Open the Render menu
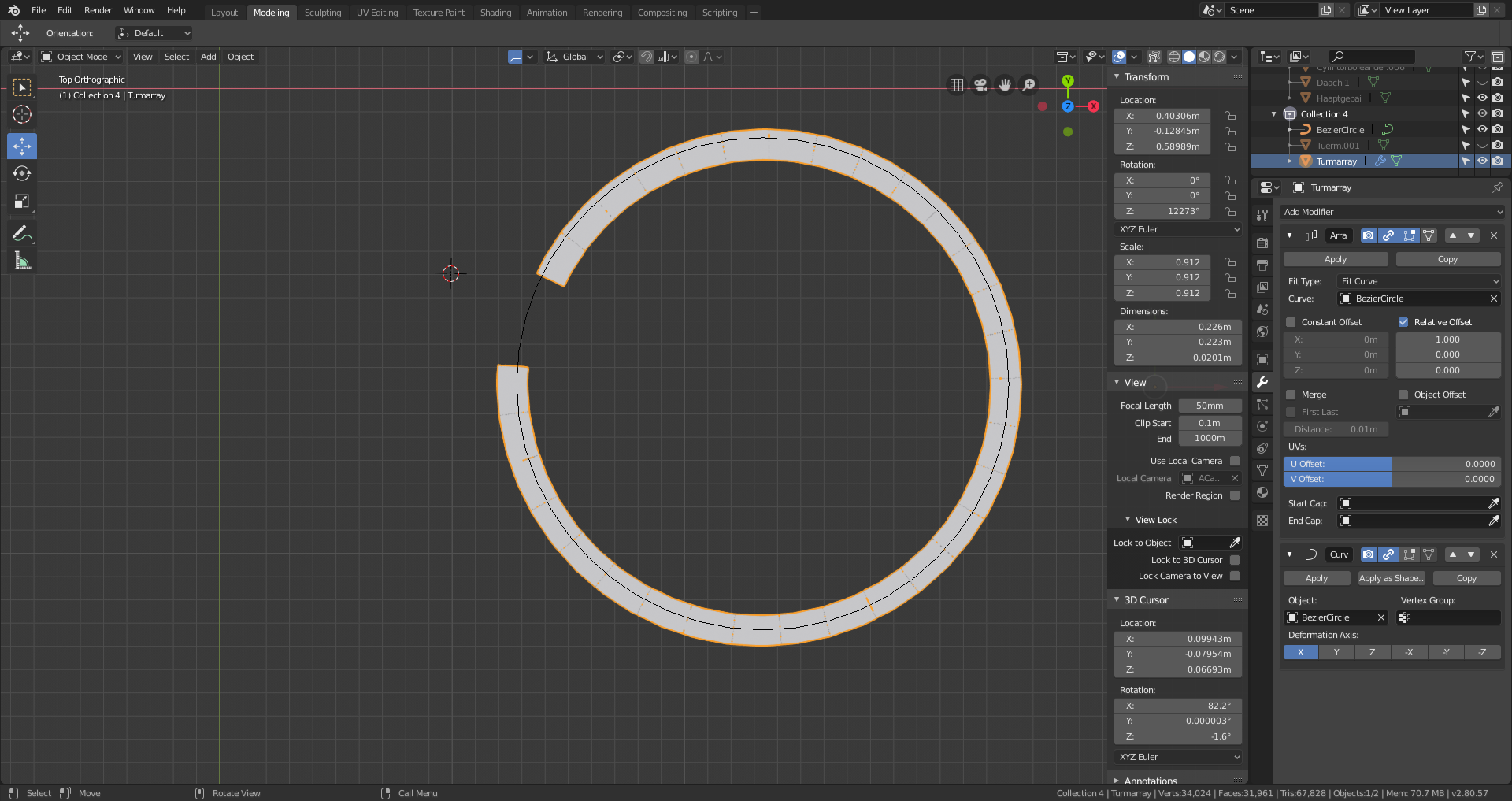 coord(98,10)
